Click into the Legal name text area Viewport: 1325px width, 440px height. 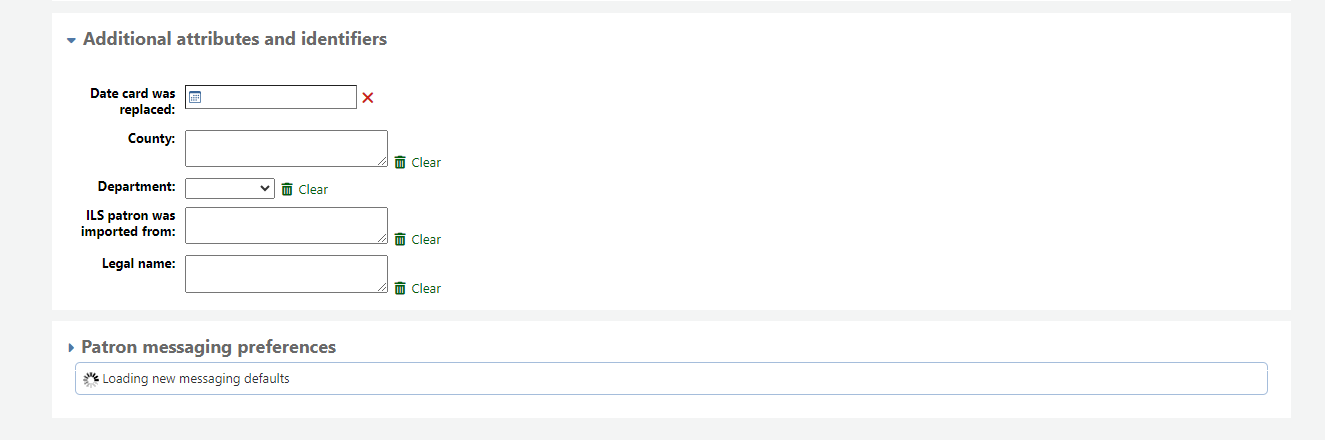286,274
